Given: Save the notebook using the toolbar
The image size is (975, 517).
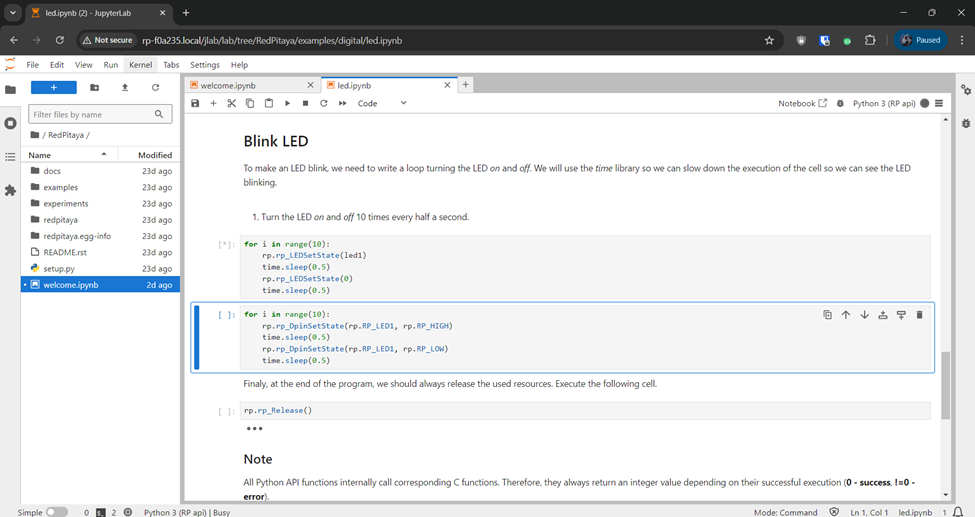Looking at the screenshot, I should point(195,103).
